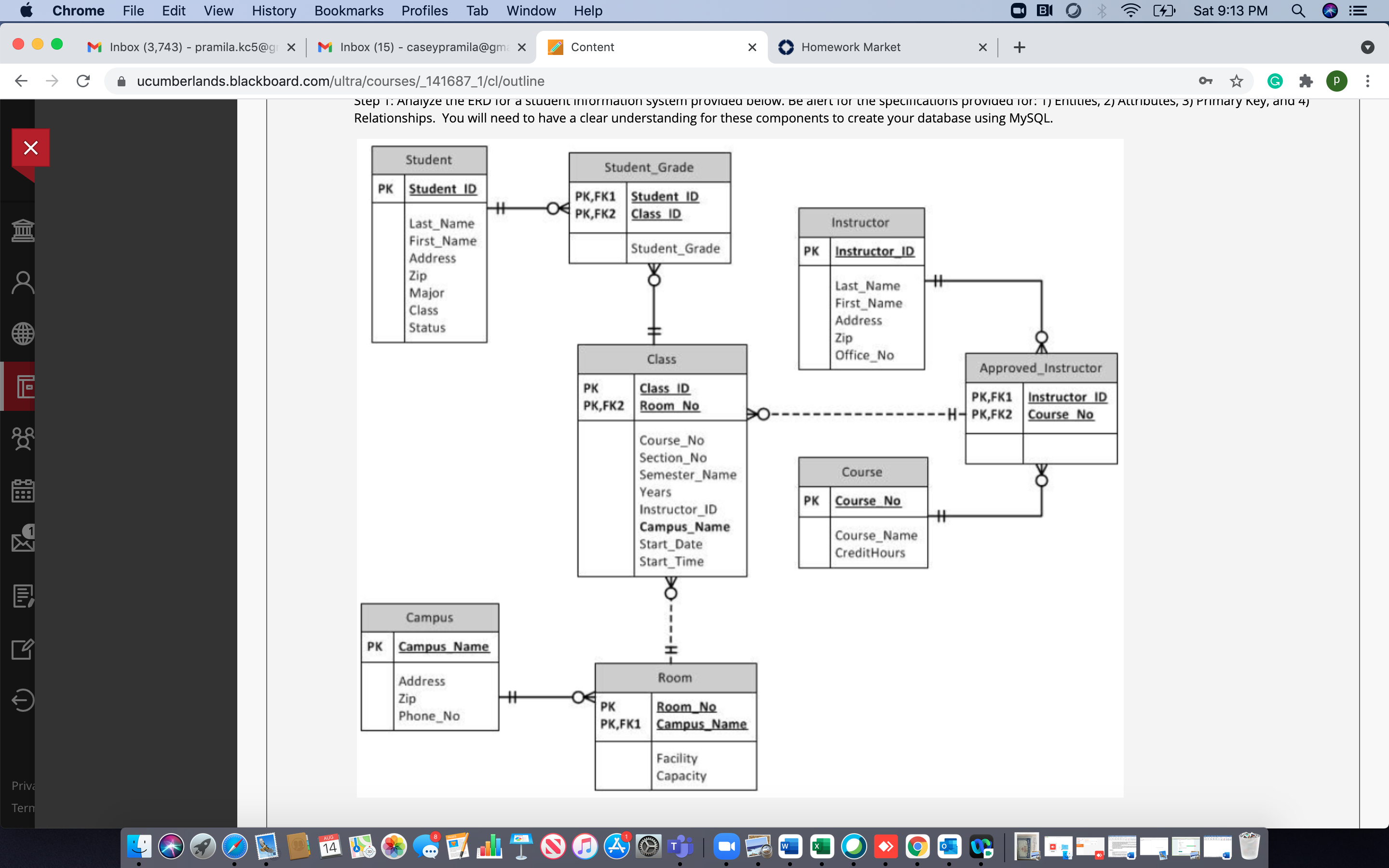Open the Chrome profile avatar P
Viewport: 1389px width, 868px height.
click(x=1337, y=81)
